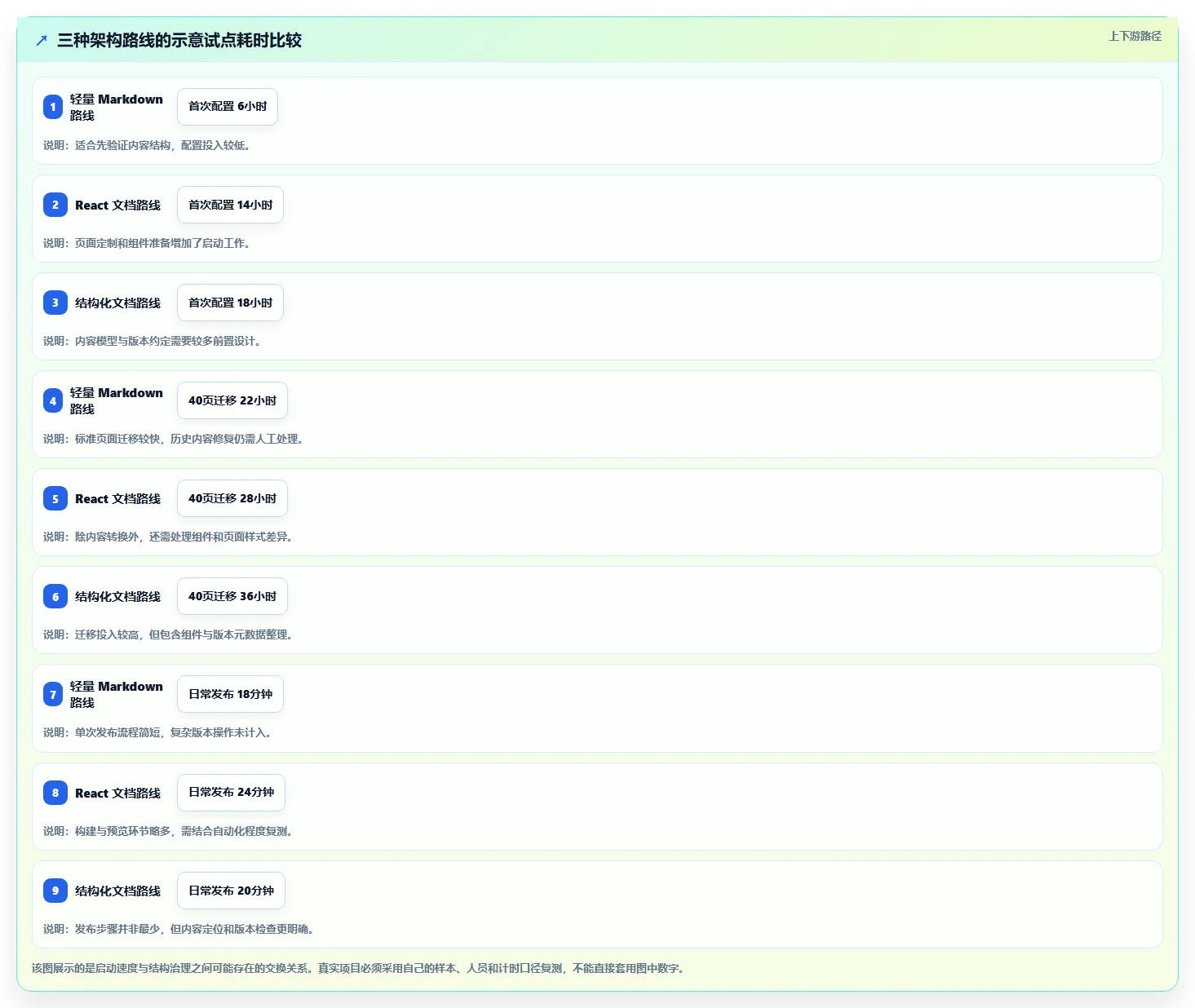
Task: Click the number 4 badge
Action: pyautogui.click(x=53, y=400)
